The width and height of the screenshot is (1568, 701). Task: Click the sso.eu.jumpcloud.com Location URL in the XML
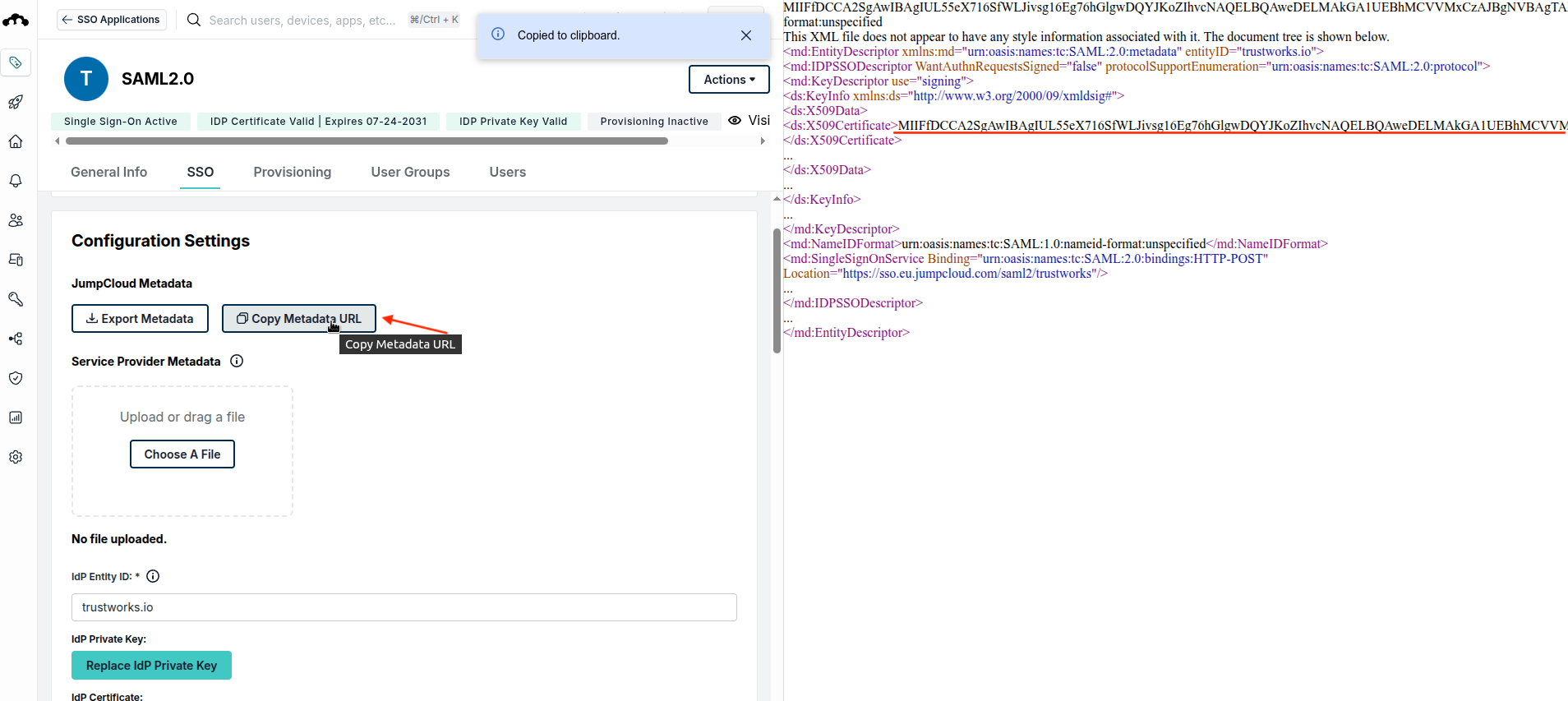967,274
